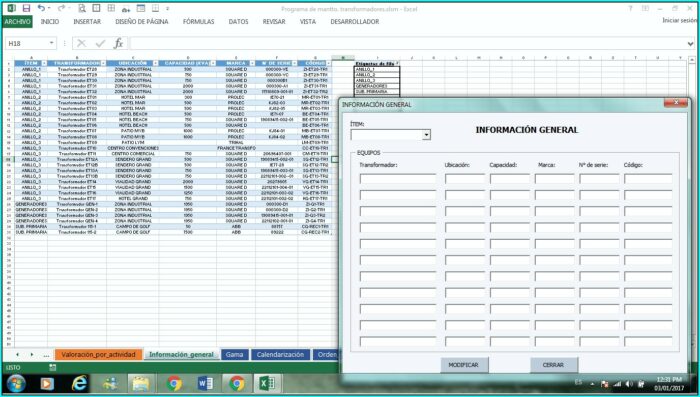Switch to the Excel taskbar icon
The height and width of the screenshot is (397, 700).
[267, 384]
